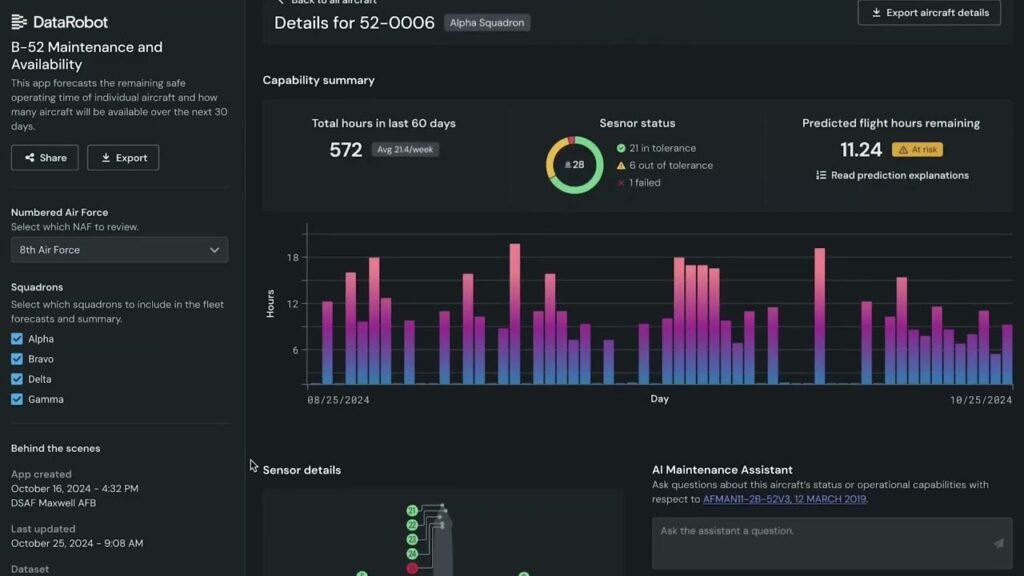1024x576 pixels.
Task: Click the DataRobot logo icon
Action: 18,21
